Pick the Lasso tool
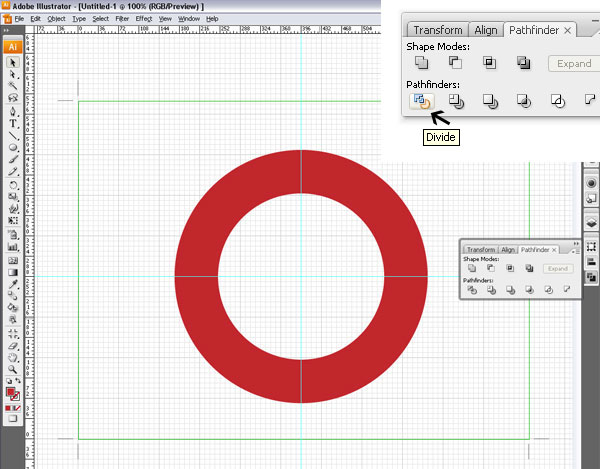 click(13, 98)
